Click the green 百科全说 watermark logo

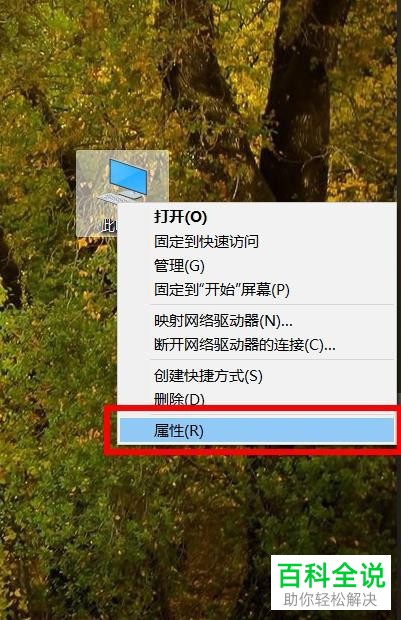click(331, 575)
